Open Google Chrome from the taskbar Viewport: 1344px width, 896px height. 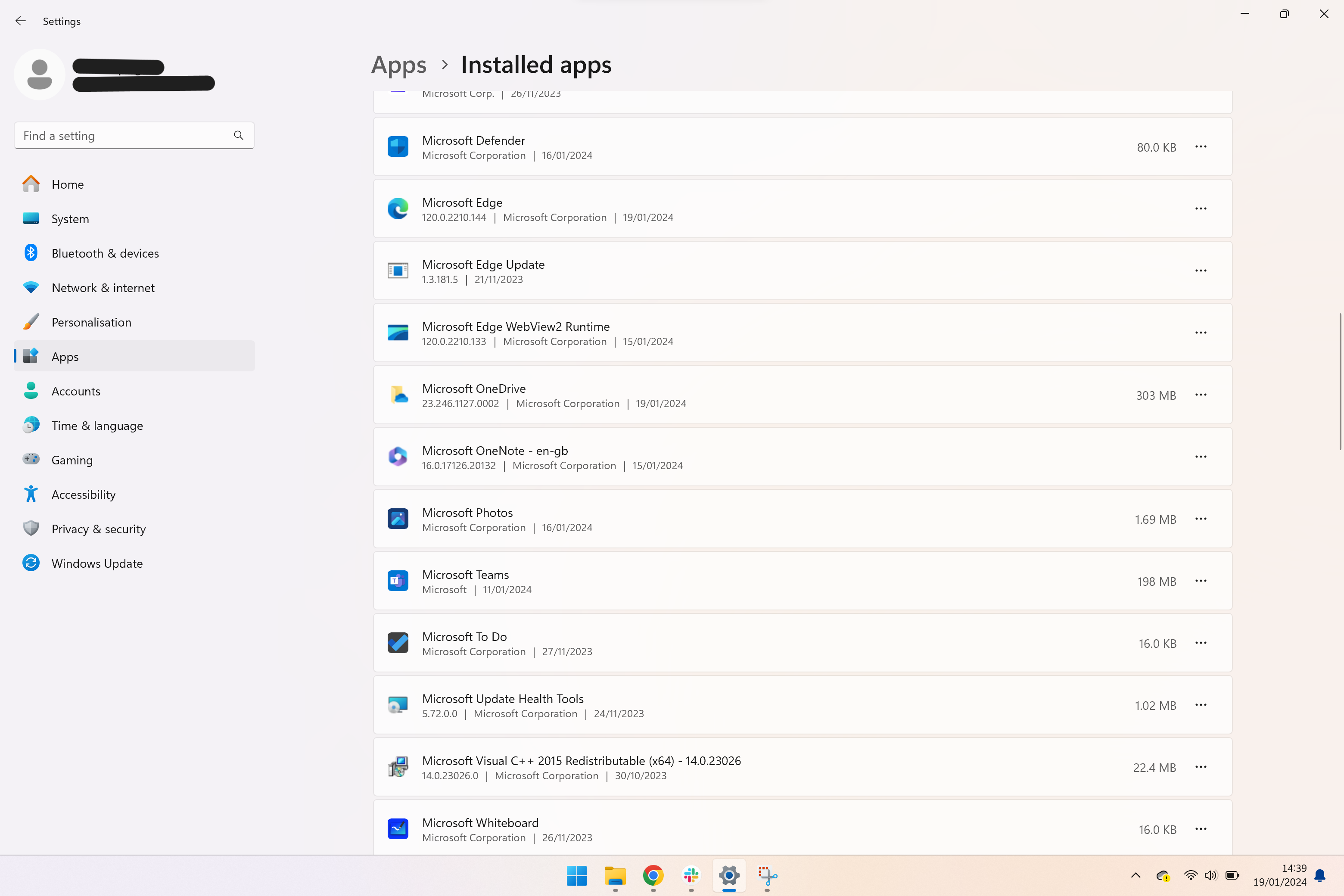[653, 875]
